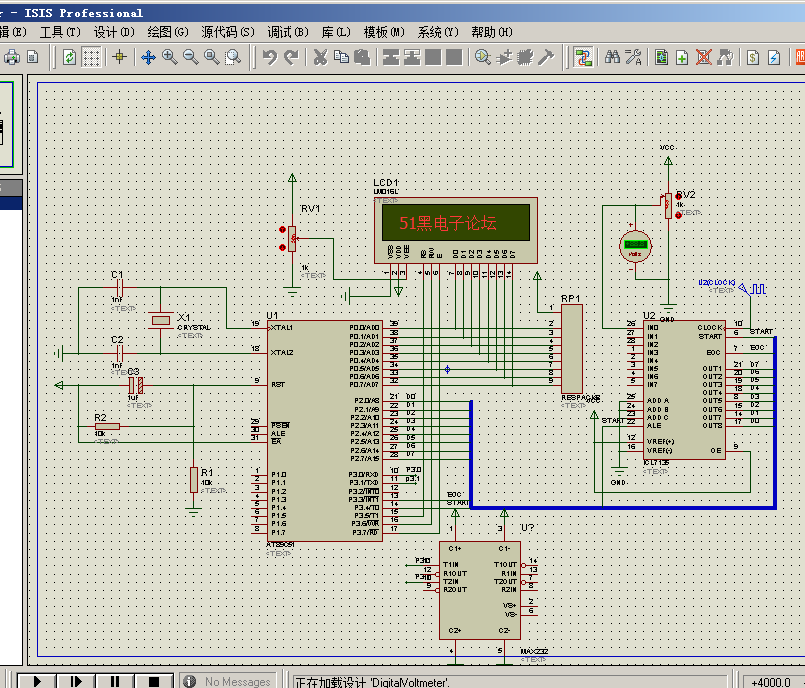The height and width of the screenshot is (688, 805).
Task: Open the 绘图(G) menu
Action: click(168, 32)
